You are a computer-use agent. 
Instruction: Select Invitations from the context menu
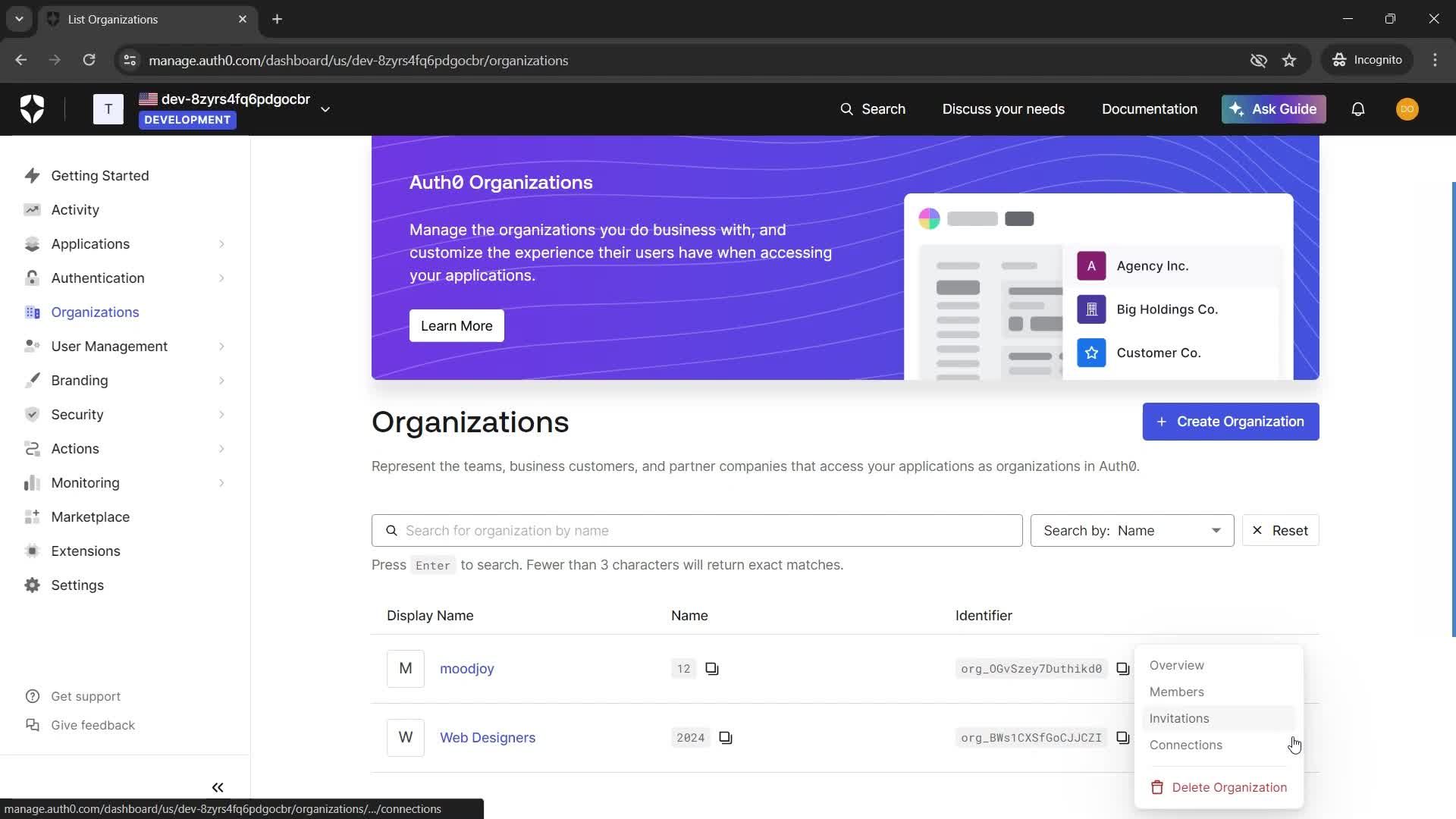(1219, 719)
